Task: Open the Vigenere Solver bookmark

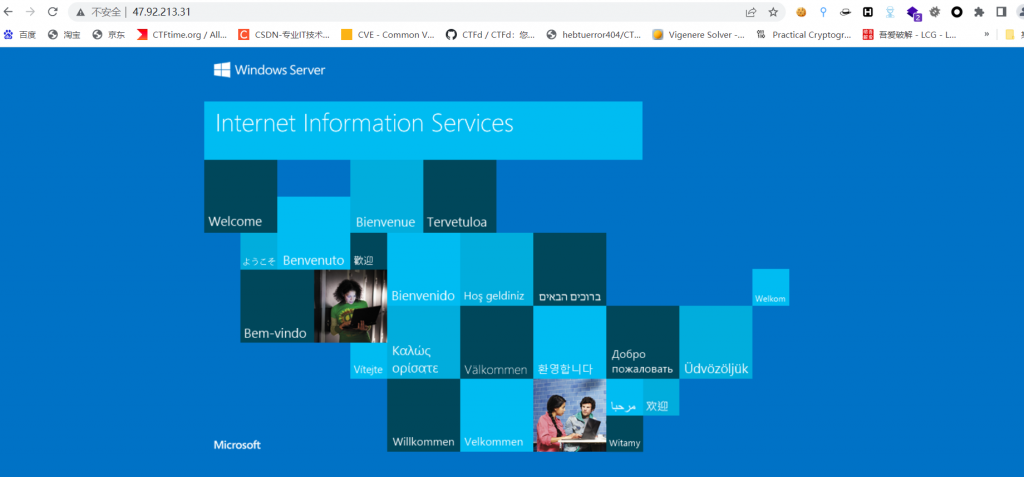Action: coord(698,34)
